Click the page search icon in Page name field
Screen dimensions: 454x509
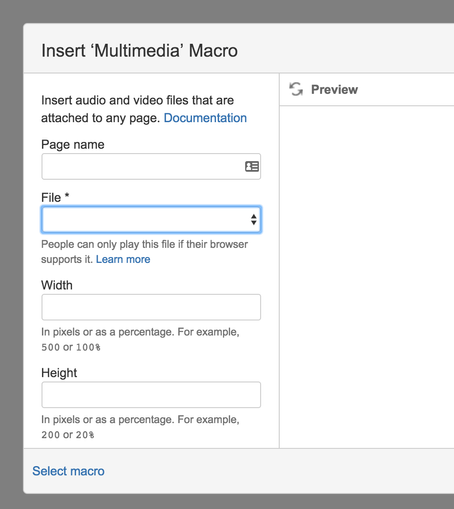(252, 166)
